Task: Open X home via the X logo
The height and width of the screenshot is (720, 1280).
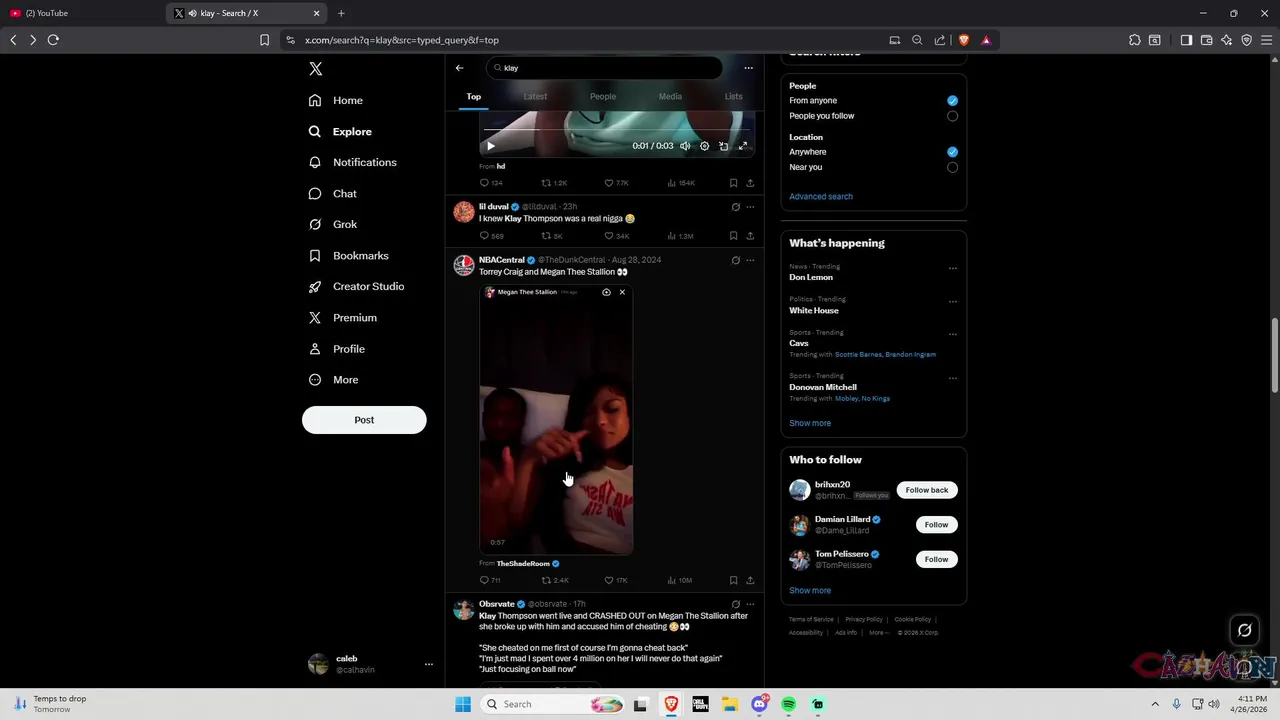Action: (315, 69)
